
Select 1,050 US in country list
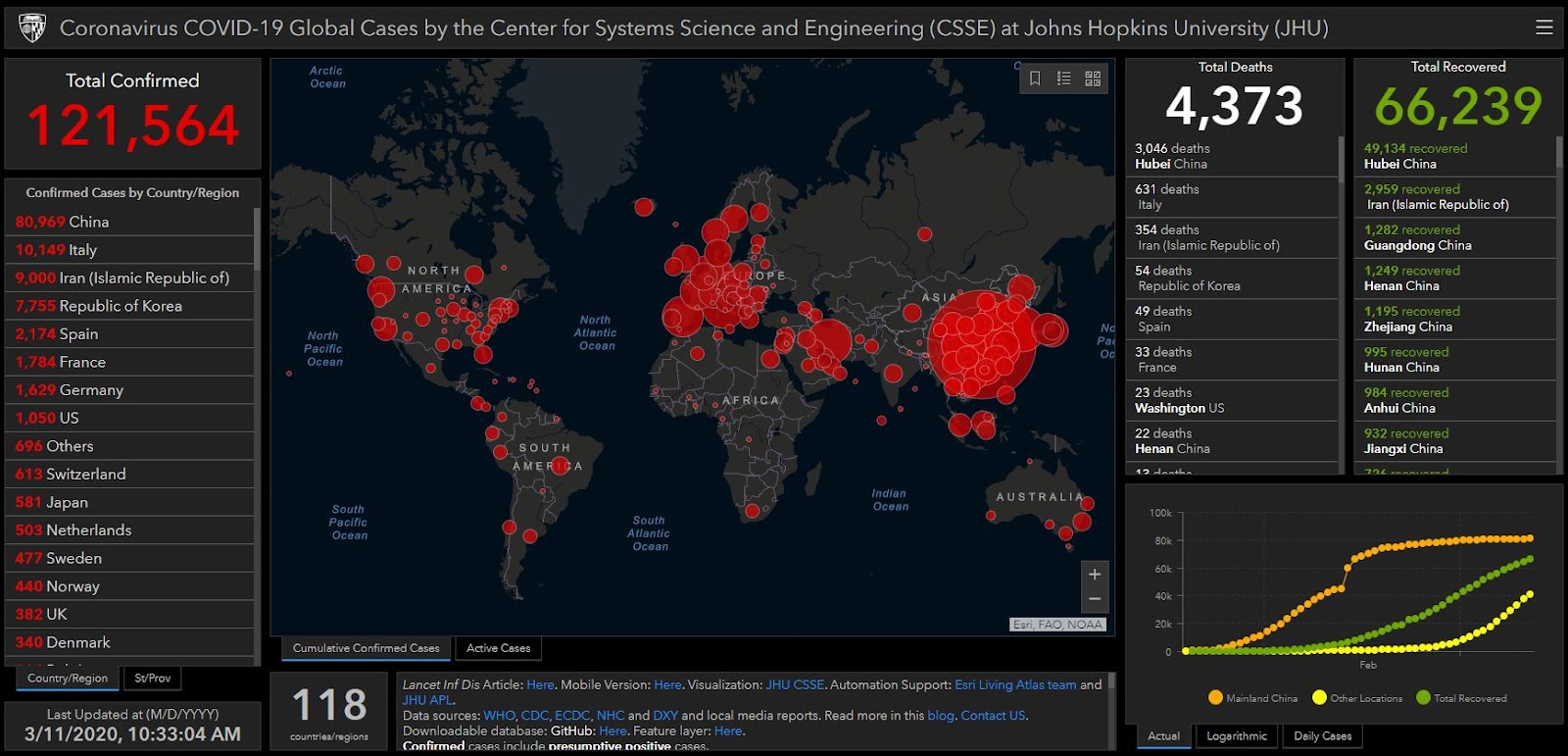129,418
